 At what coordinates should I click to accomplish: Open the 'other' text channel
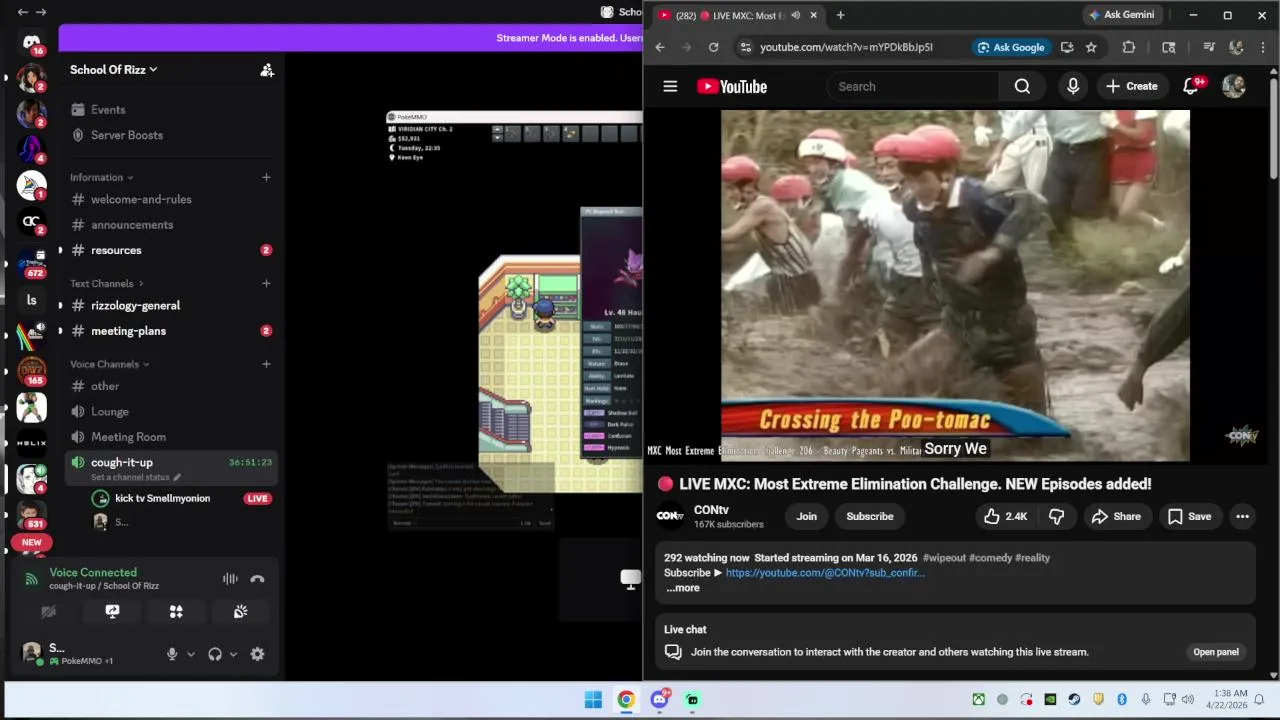tap(105, 386)
